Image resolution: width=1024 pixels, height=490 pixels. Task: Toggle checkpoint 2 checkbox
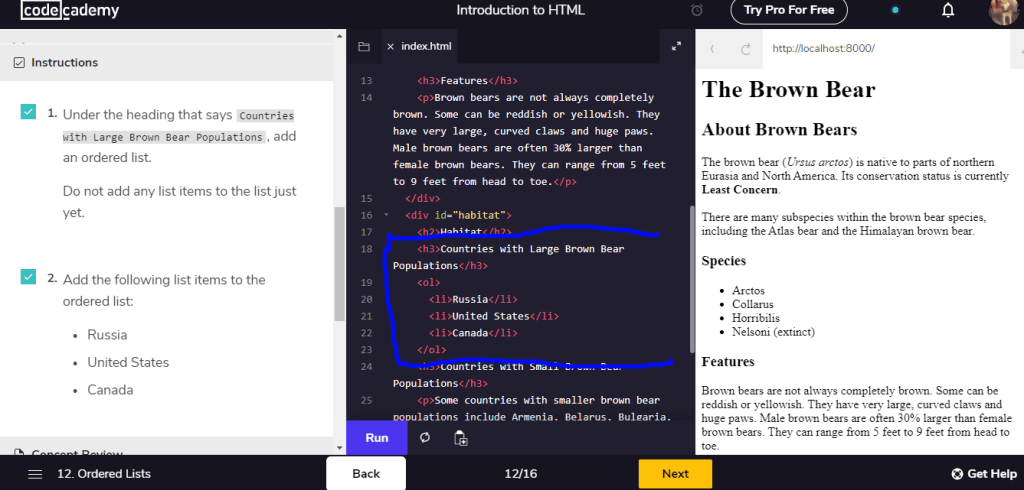pos(28,277)
